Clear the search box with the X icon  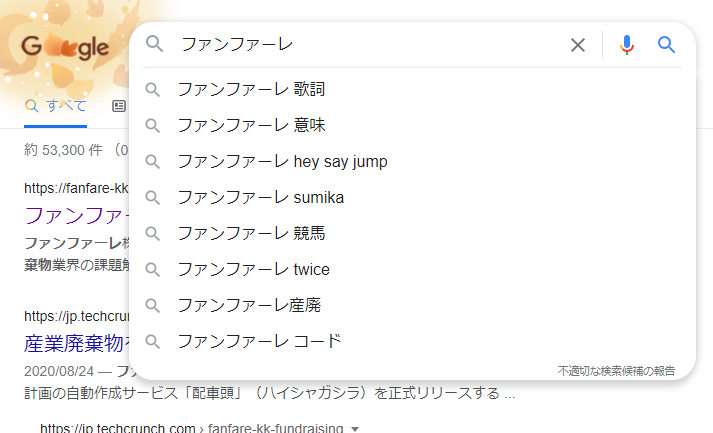[577, 45]
